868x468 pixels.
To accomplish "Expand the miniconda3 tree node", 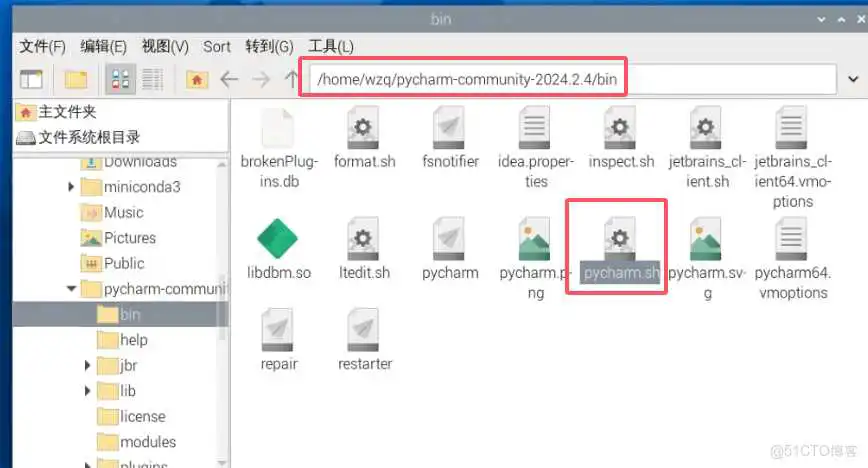I will (x=71, y=187).
